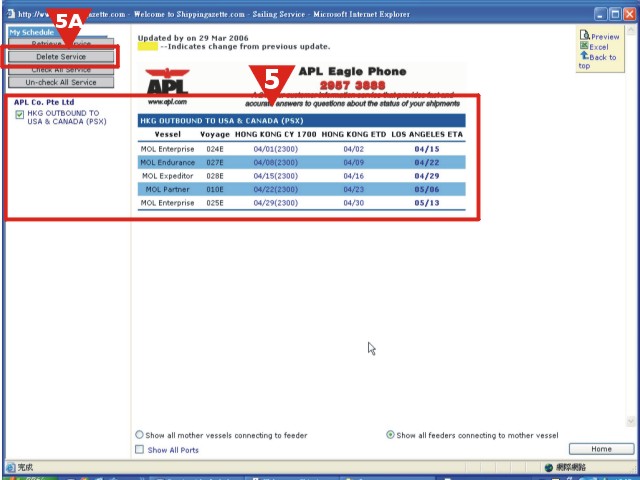Click the HKG OUTBOUND TO USA & CANADA (PSX) table header
This screenshot has width=640, height=480.
tap(301, 121)
